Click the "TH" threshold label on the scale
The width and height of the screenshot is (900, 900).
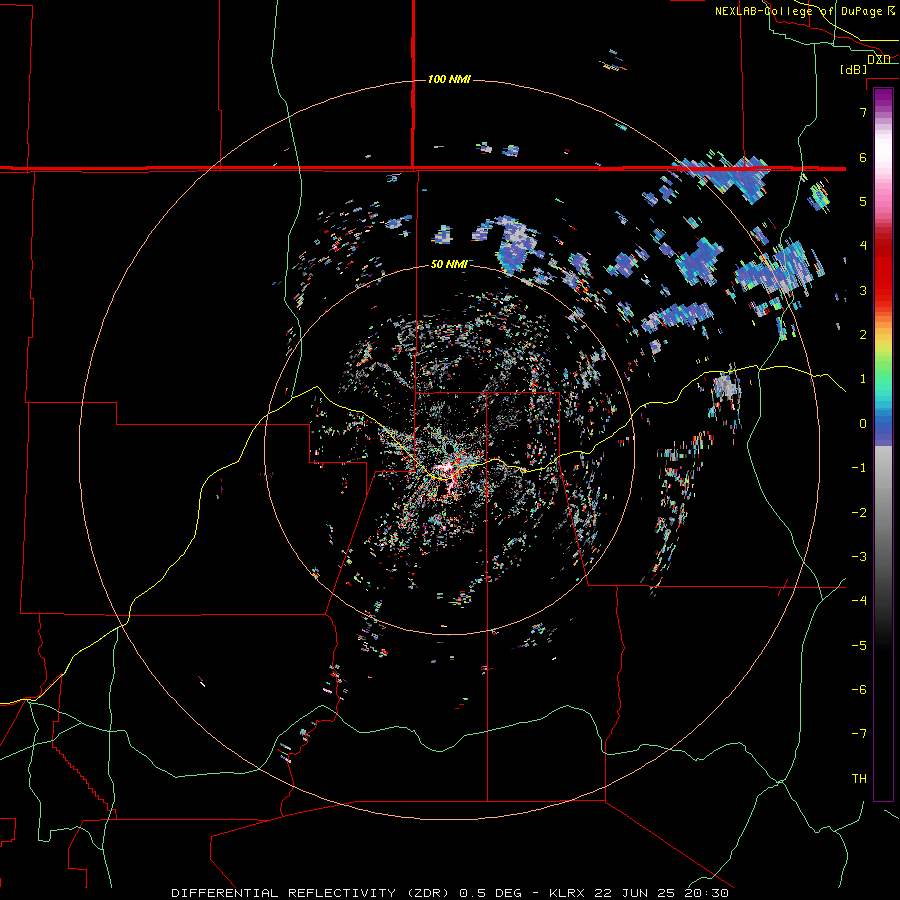pos(859,779)
